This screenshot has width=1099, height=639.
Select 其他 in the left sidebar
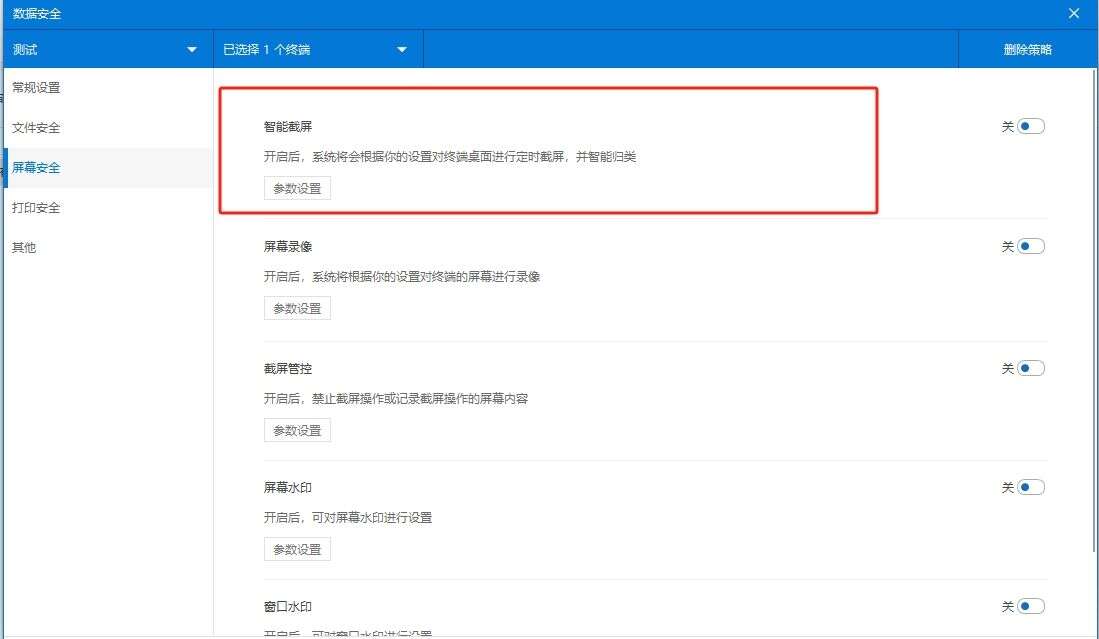[23, 247]
